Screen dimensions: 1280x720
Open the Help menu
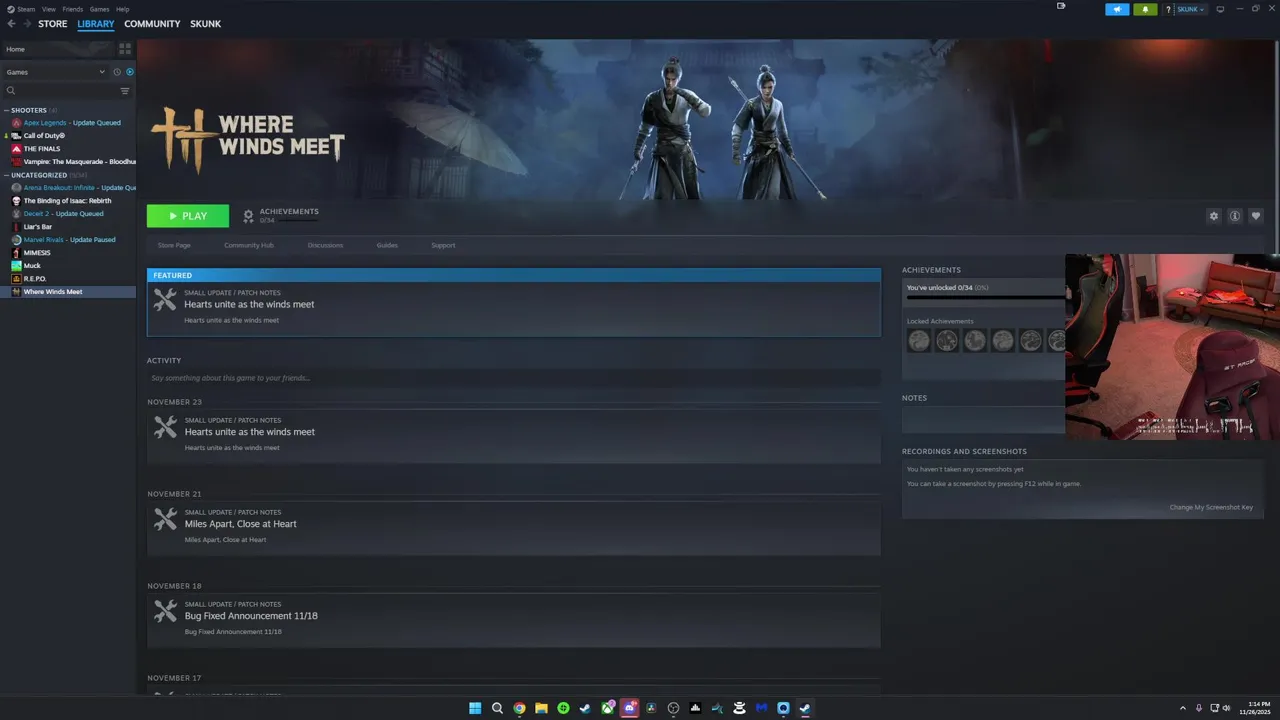(x=122, y=9)
